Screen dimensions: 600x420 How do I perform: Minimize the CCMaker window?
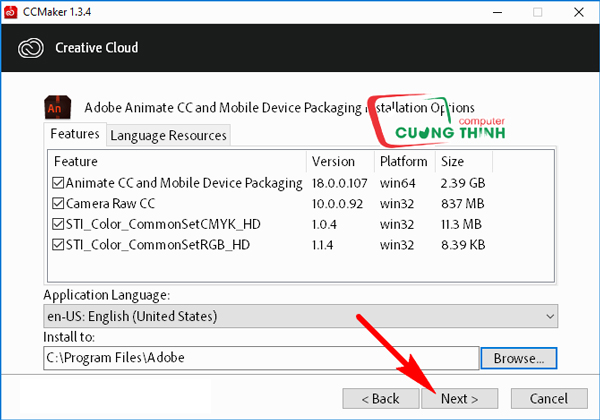point(497,13)
